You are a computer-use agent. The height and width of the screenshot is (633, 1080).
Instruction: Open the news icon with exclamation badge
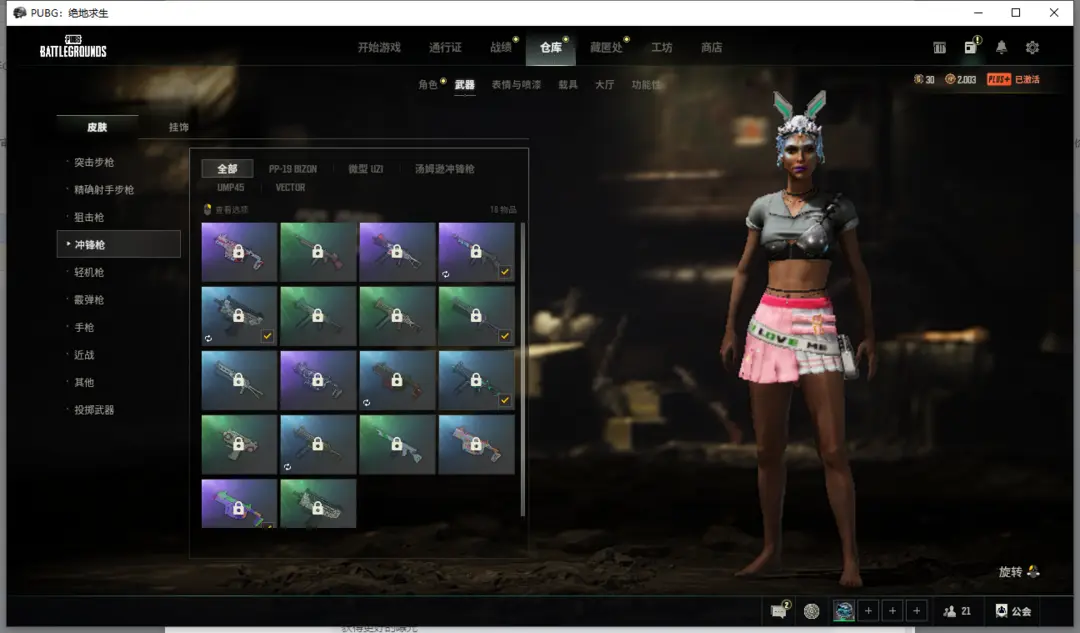click(x=971, y=46)
